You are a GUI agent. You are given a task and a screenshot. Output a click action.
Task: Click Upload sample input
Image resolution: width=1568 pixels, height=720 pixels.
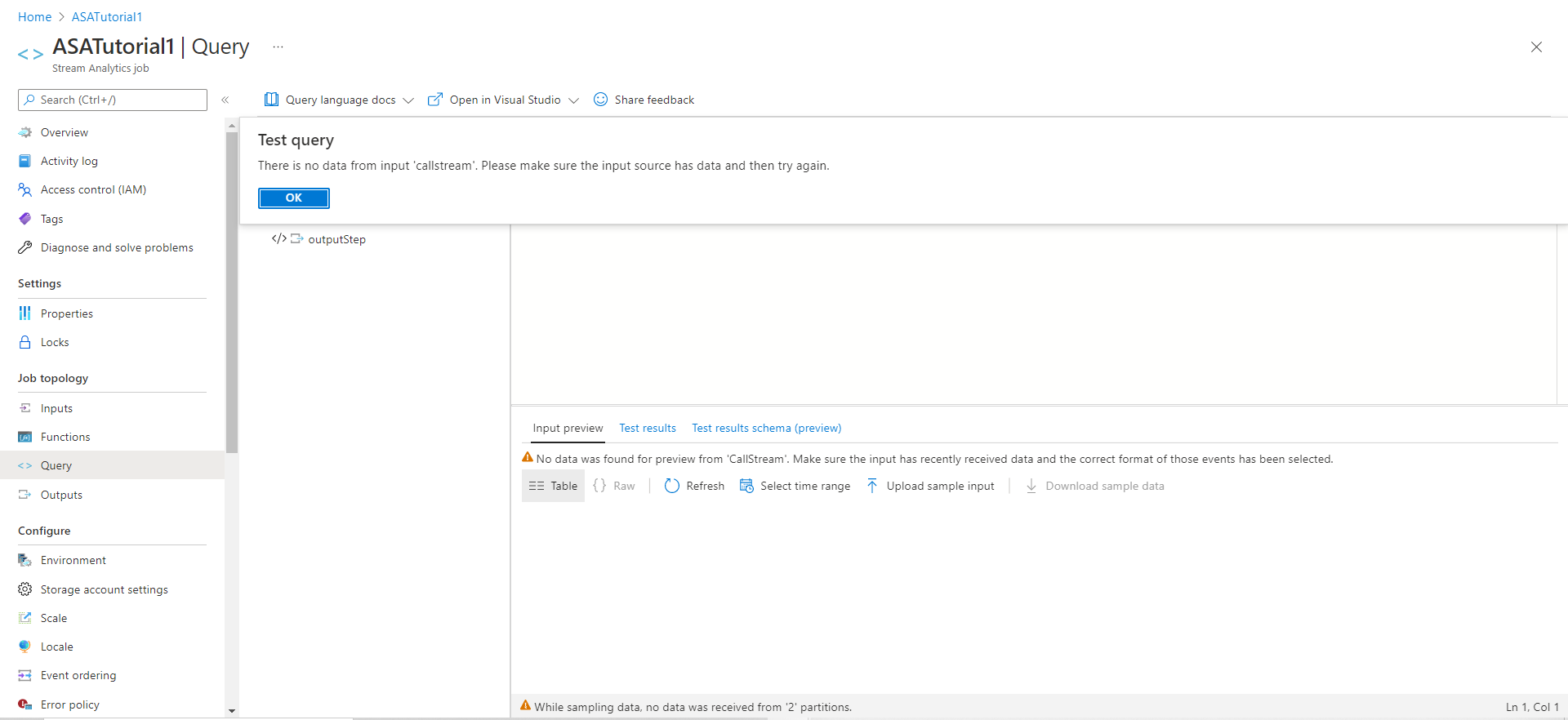point(930,486)
